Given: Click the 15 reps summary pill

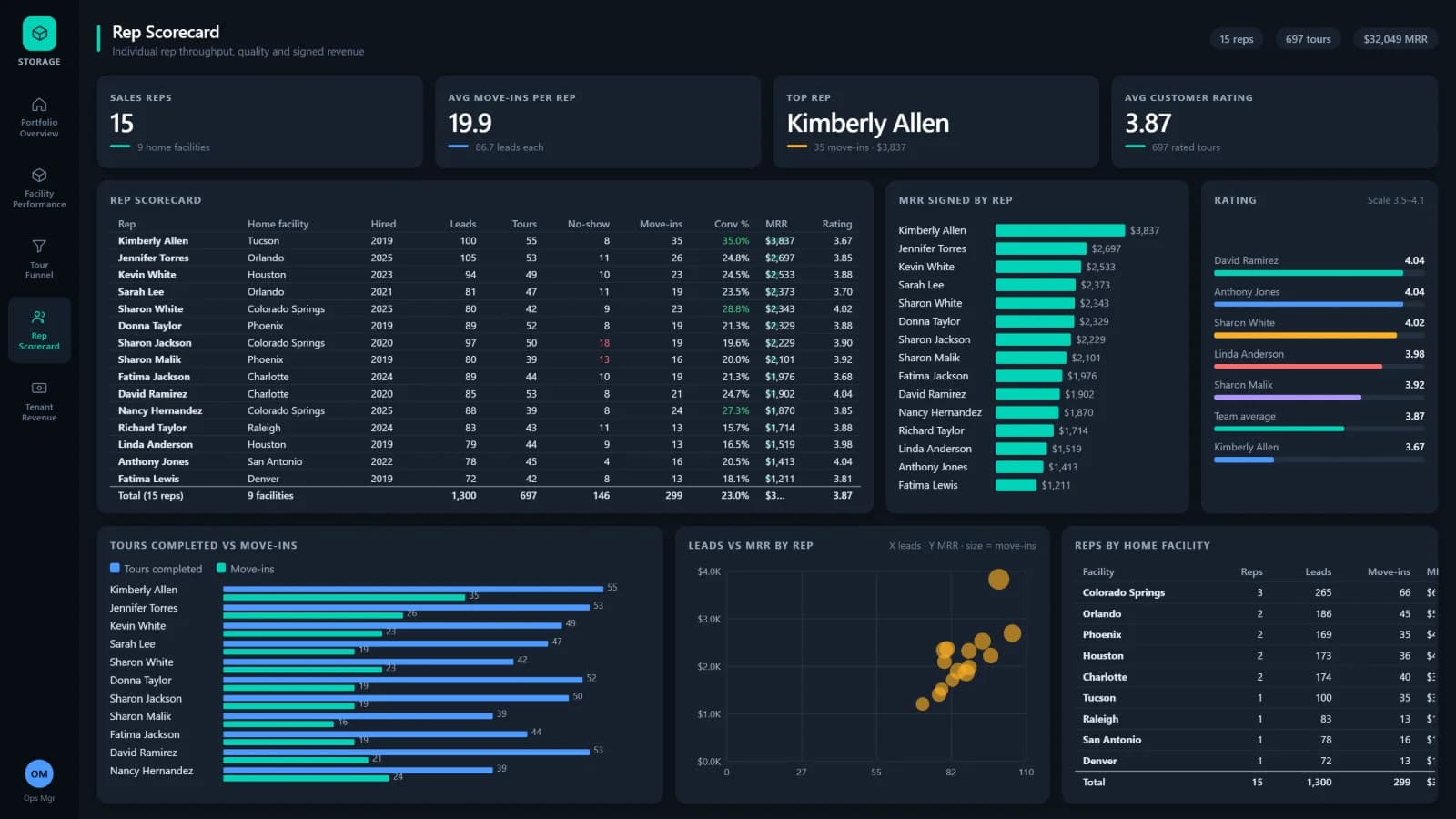Looking at the screenshot, I should 1236,39.
